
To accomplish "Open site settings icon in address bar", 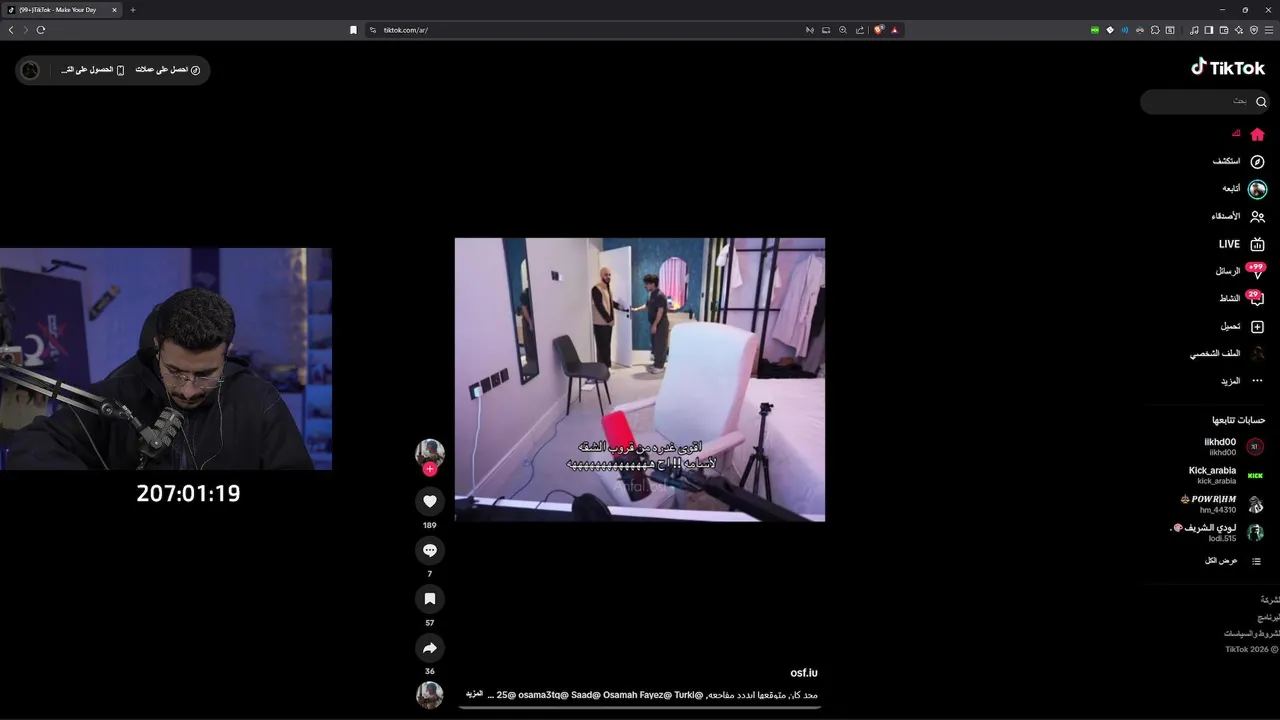I will point(373,30).
